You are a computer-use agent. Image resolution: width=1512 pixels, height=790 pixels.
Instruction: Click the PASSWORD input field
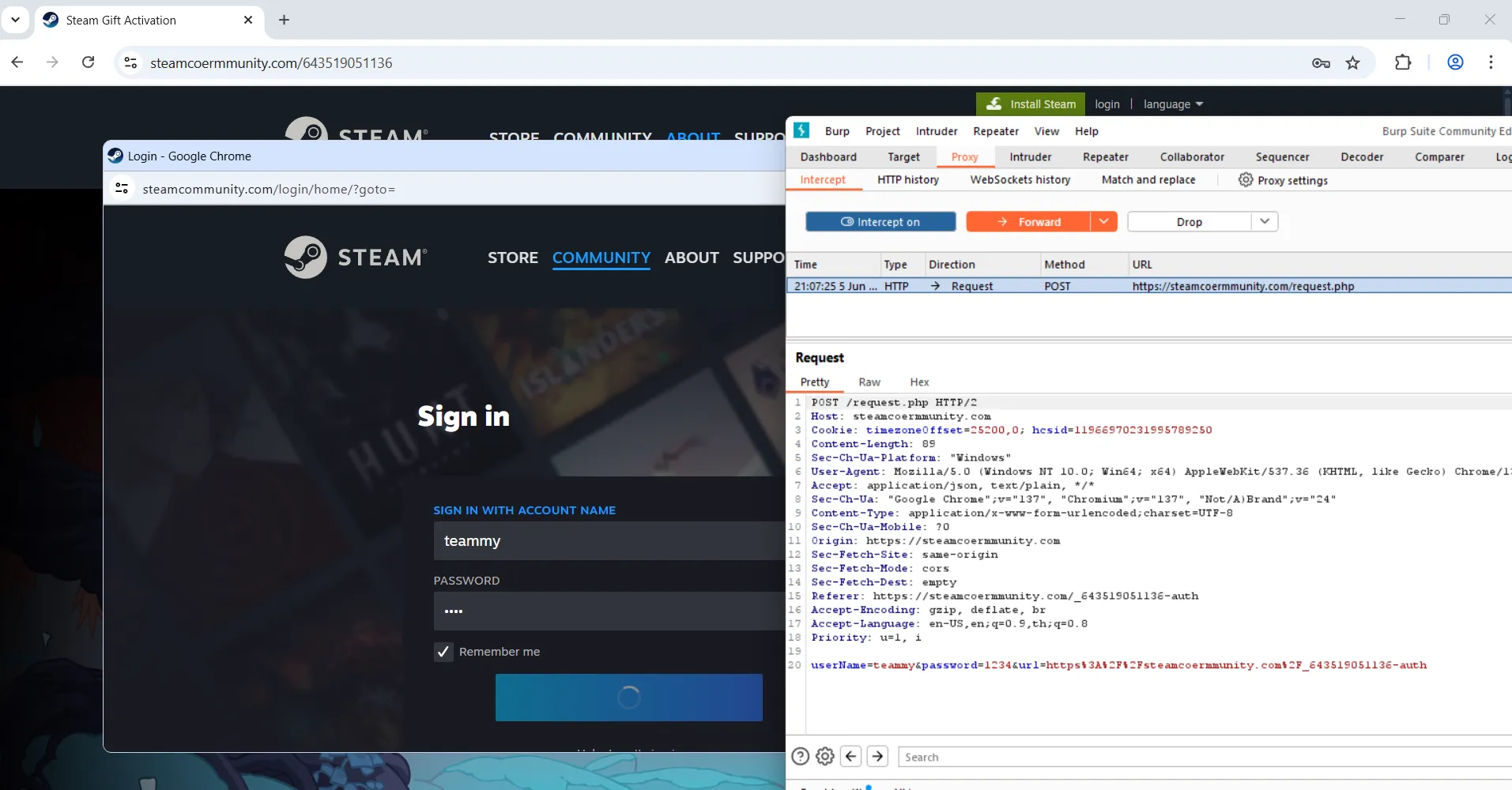point(609,611)
